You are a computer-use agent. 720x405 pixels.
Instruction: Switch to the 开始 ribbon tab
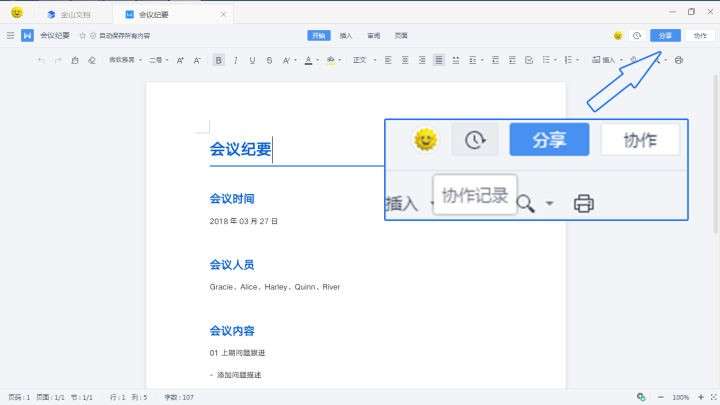pyautogui.click(x=319, y=35)
